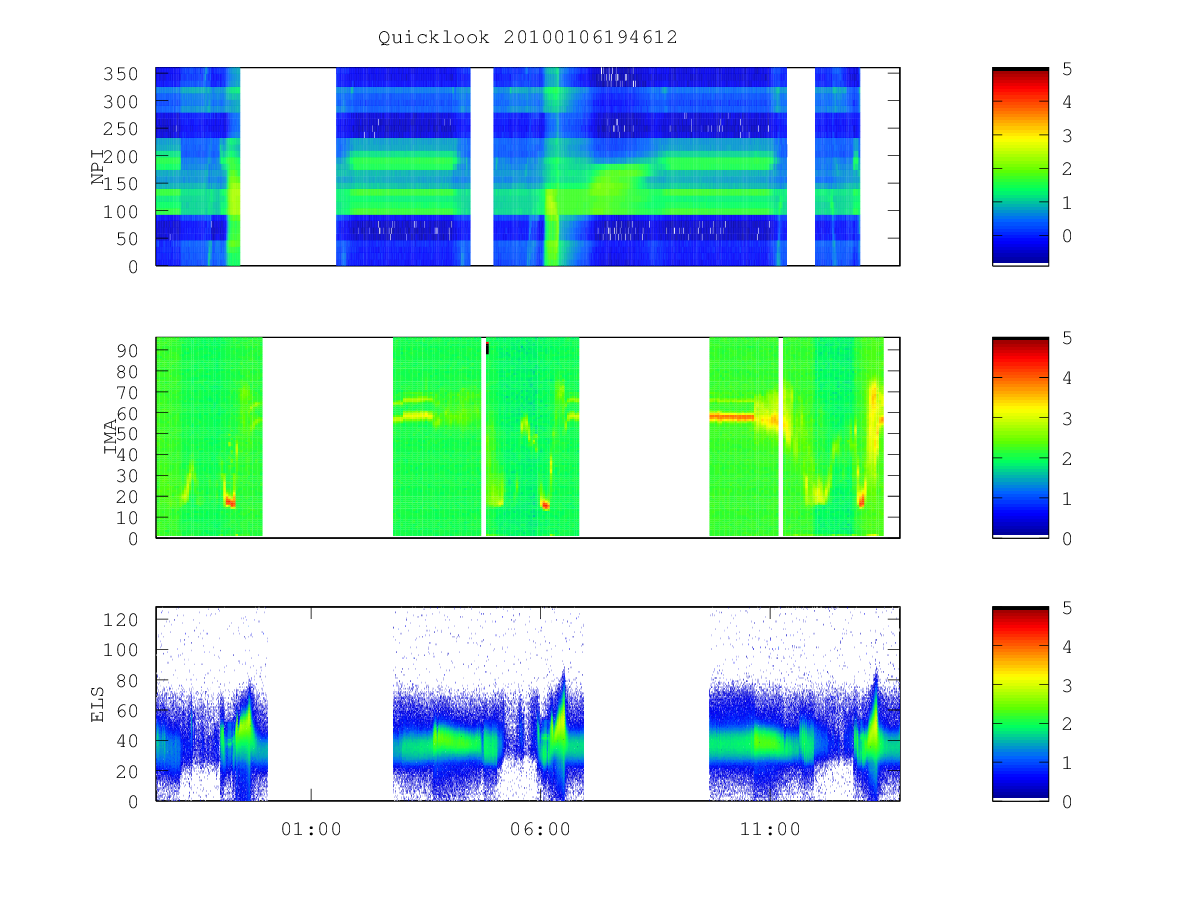Click the 80 tick on IMA axis
1200x900 pixels.
(x=129, y=371)
